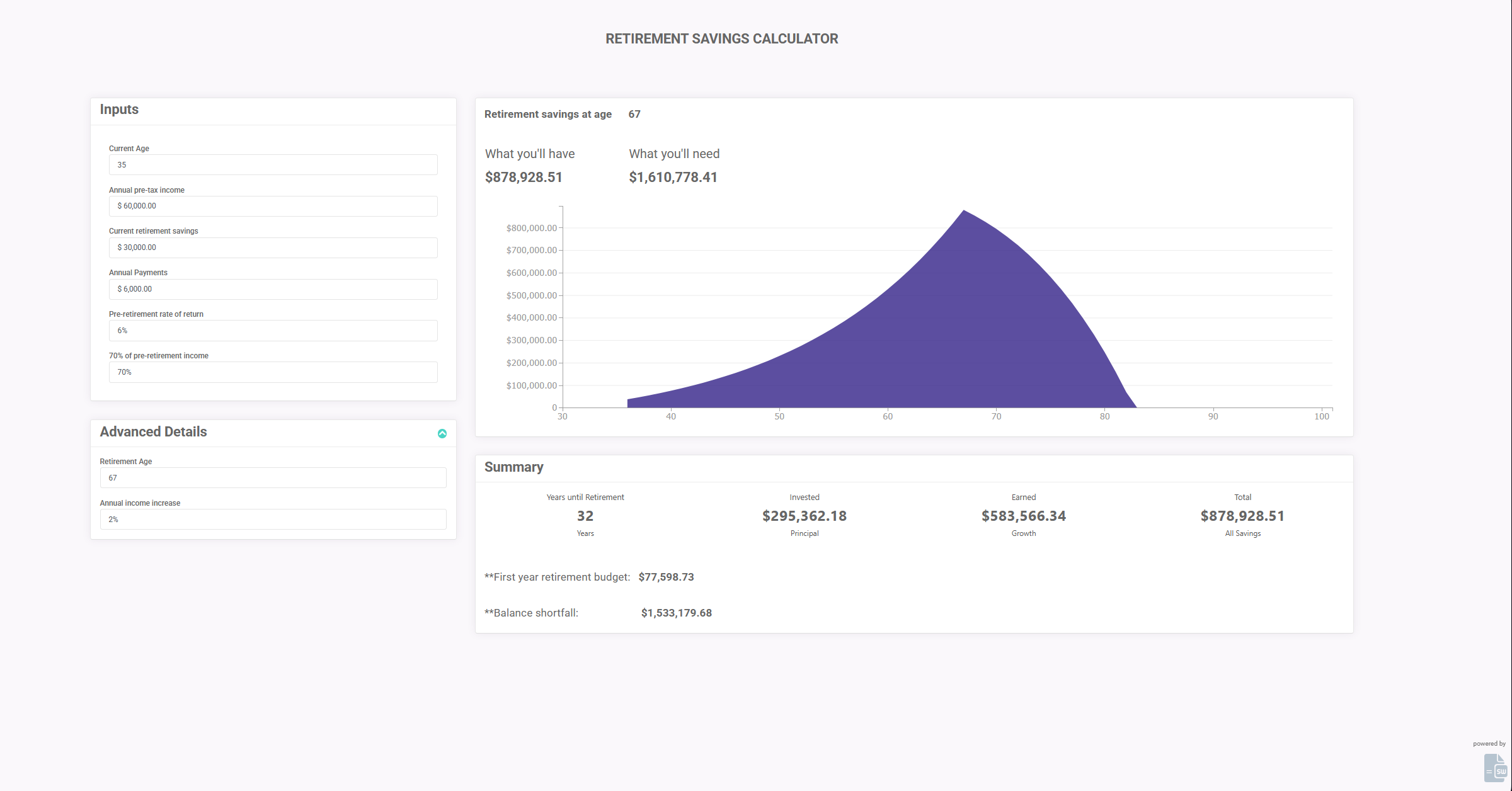
Task: Select the Annual pre-tax income field
Action: coord(273,206)
